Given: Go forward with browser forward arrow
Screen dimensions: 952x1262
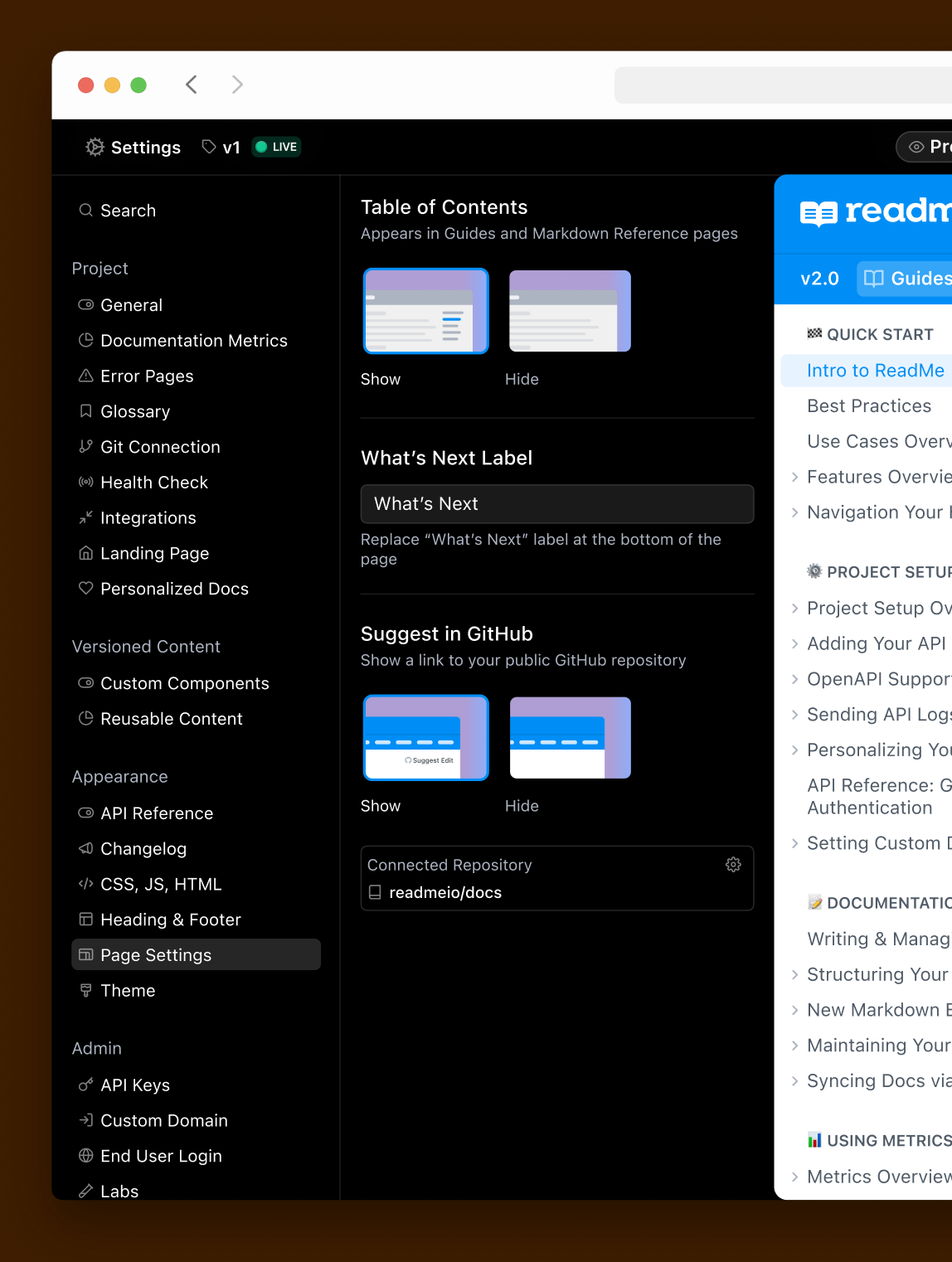Looking at the screenshot, I should 237,85.
